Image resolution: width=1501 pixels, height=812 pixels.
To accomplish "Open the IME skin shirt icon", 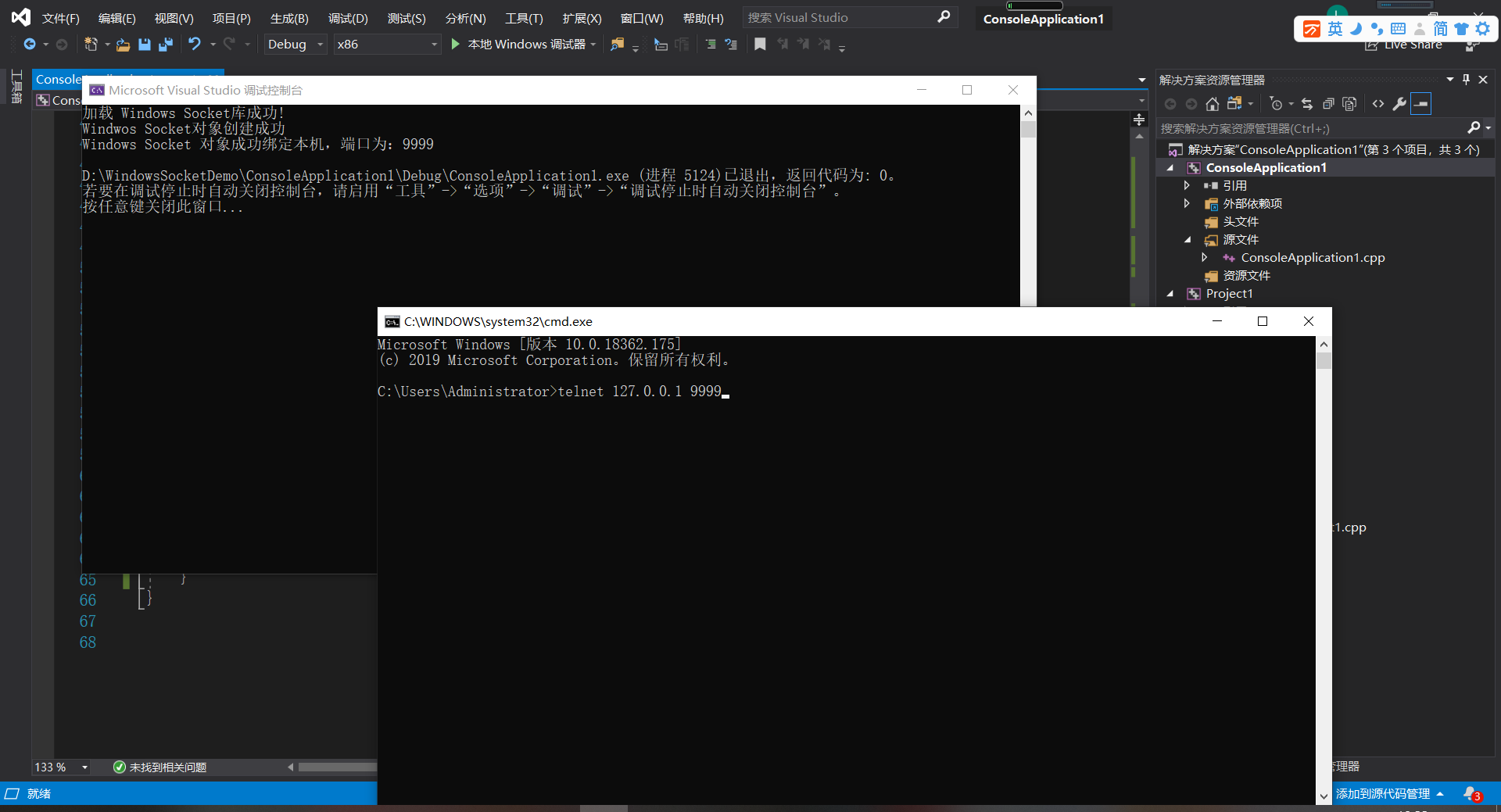I will click(x=1461, y=29).
